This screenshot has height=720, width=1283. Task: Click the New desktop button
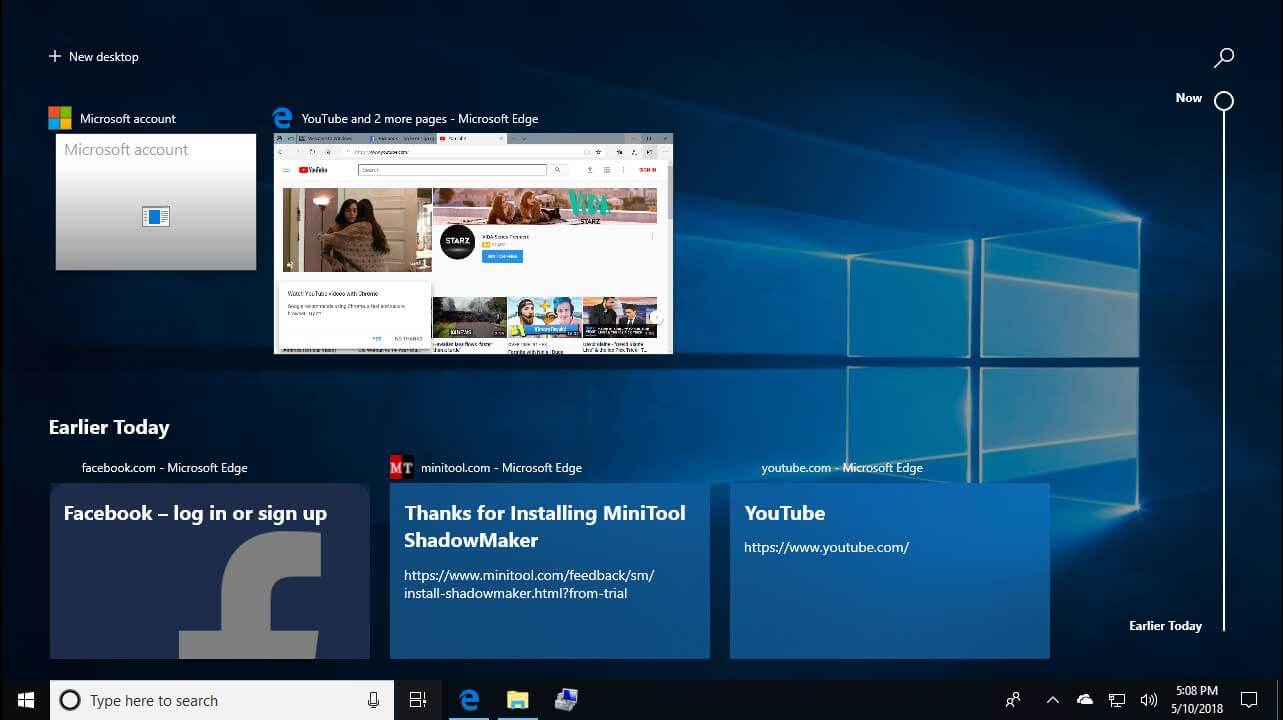tap(94, 57)
